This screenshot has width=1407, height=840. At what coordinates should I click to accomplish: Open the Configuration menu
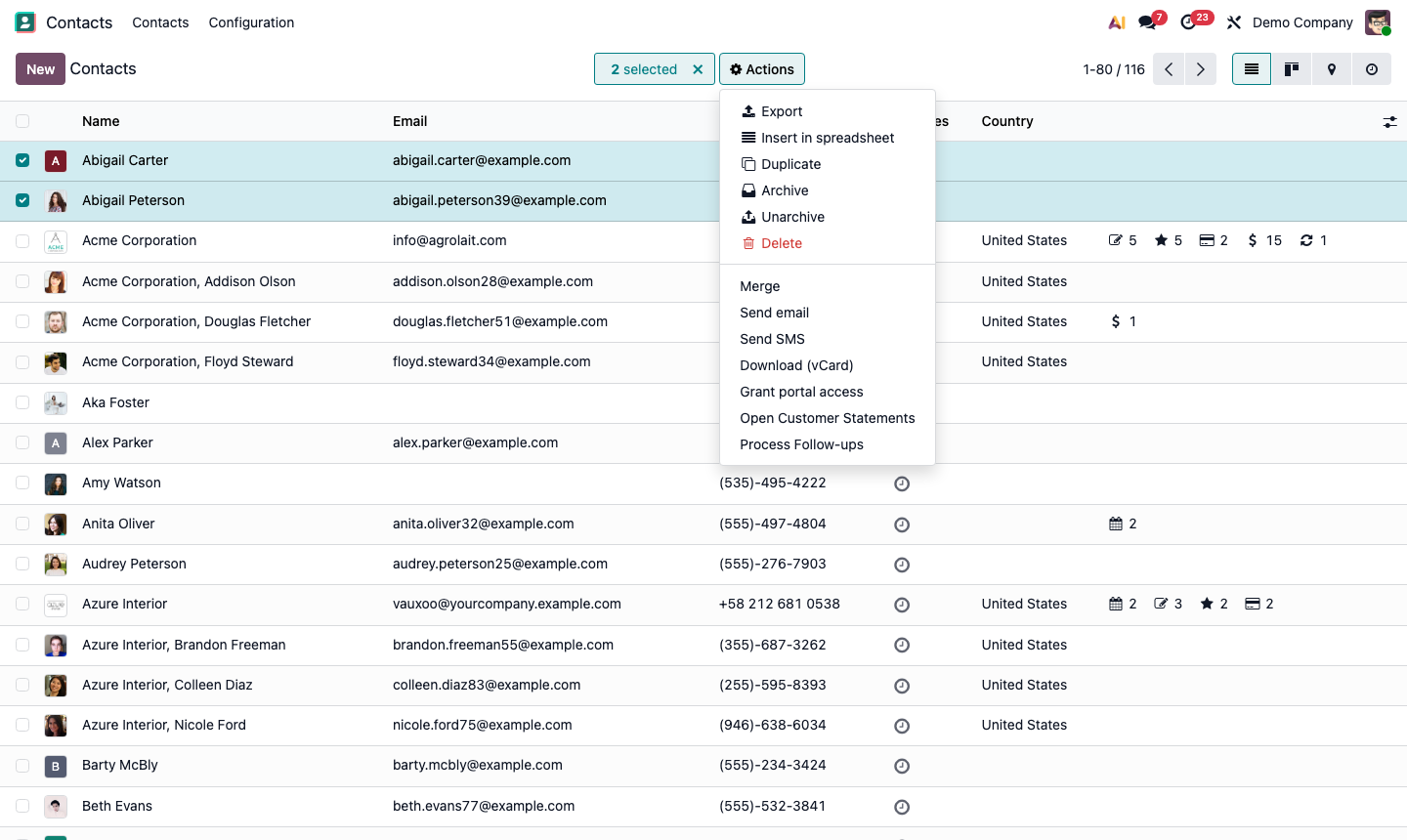[251, 21]
